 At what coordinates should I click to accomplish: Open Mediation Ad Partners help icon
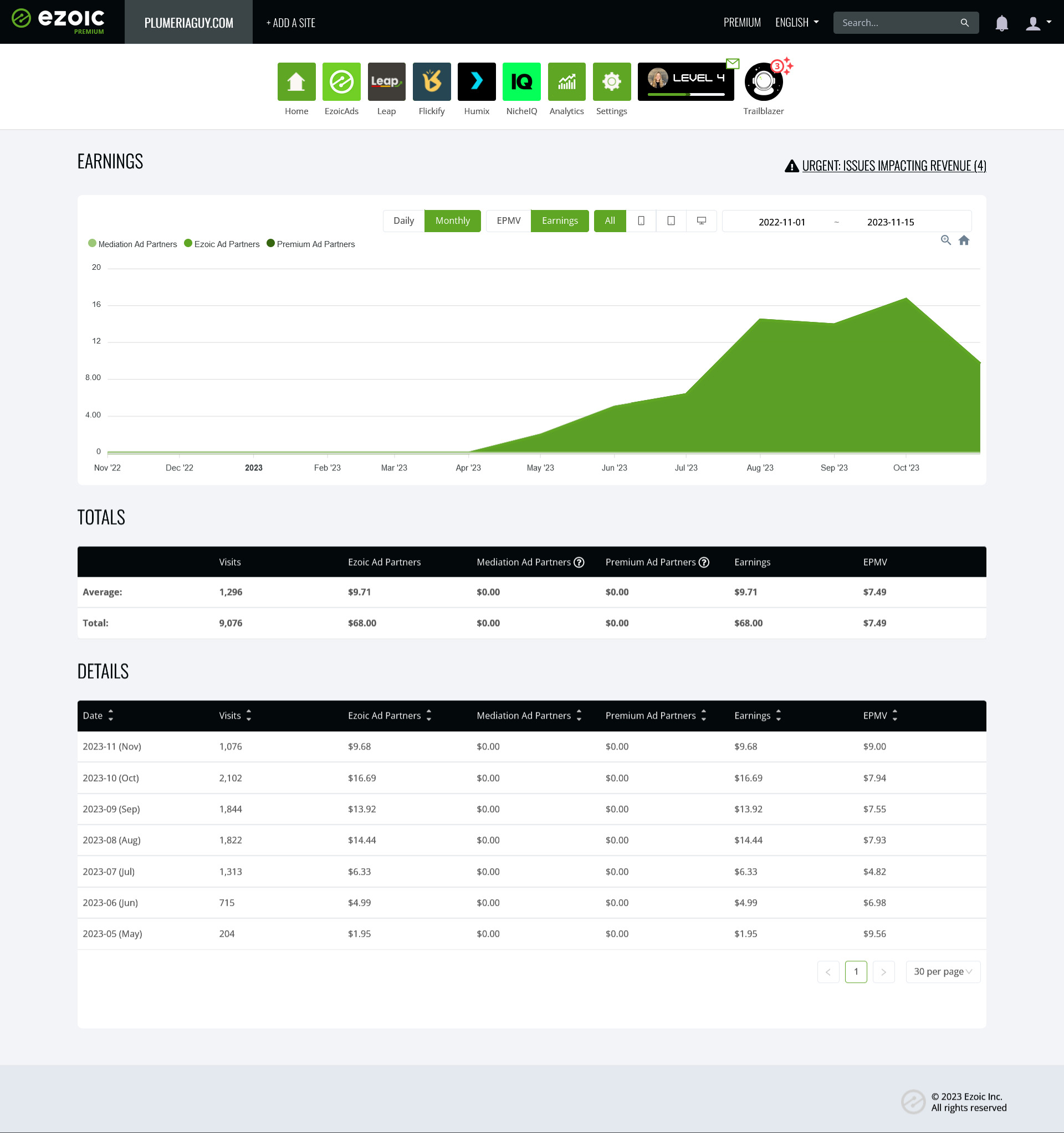click(x=579, y=562)
